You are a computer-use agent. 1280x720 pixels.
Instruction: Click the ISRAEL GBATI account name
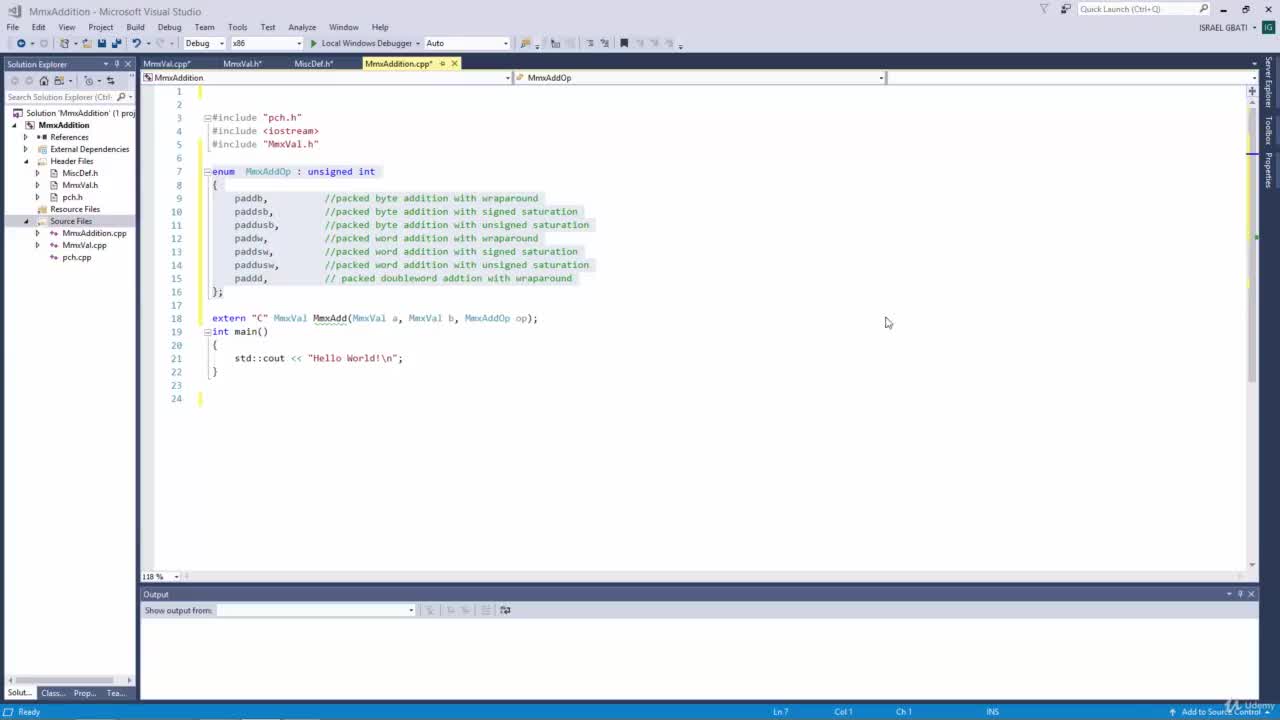(1222, 27)
